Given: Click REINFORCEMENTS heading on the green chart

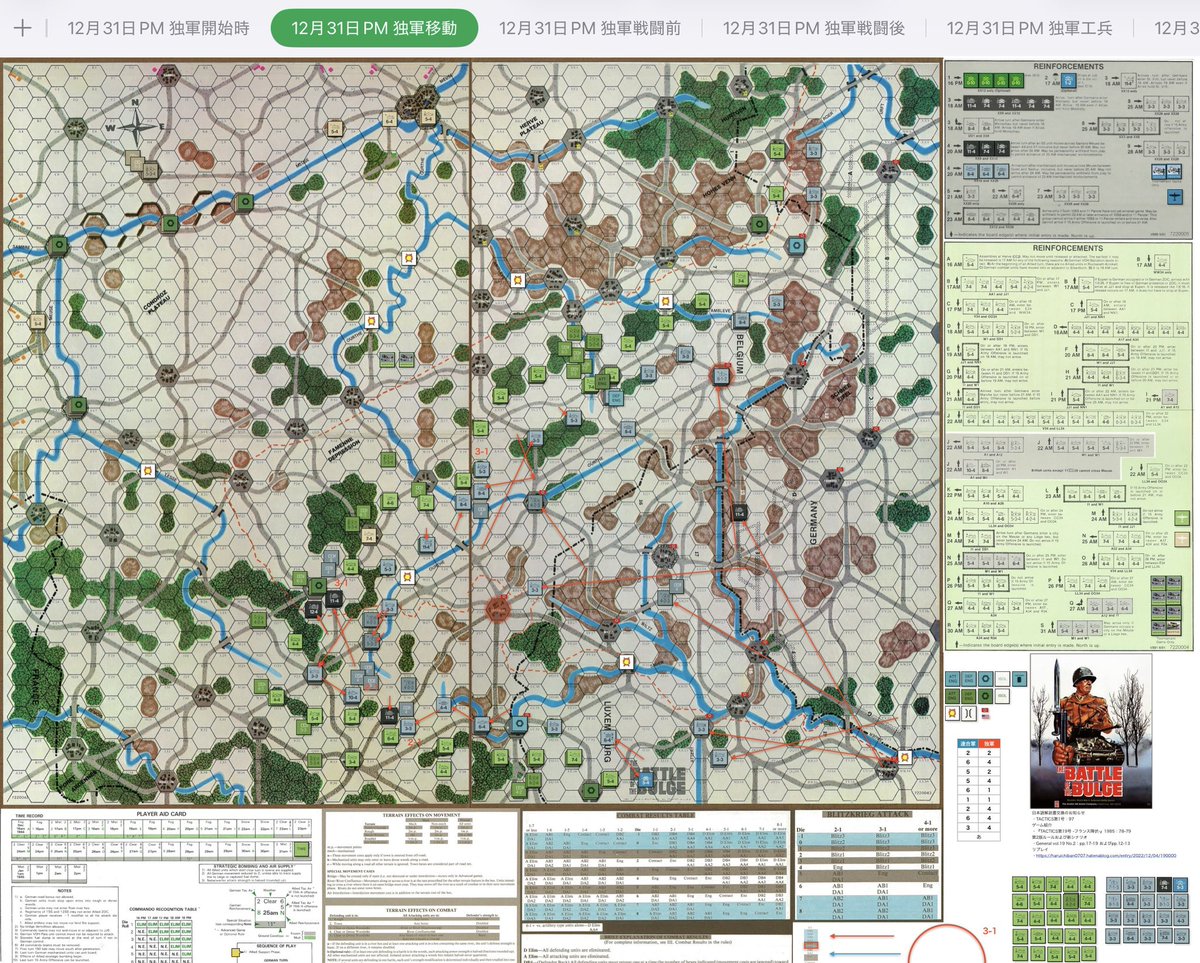Looking at the screenshot, I should point(1069,247).
